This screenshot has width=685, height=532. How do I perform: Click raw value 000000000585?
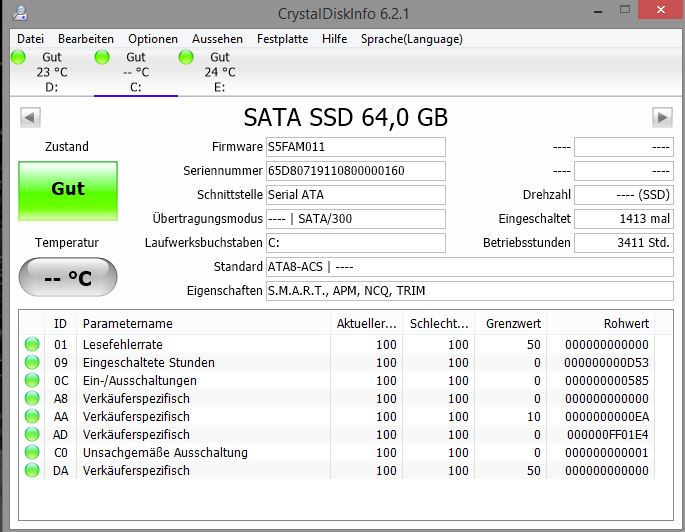click(x=606, y=380)
